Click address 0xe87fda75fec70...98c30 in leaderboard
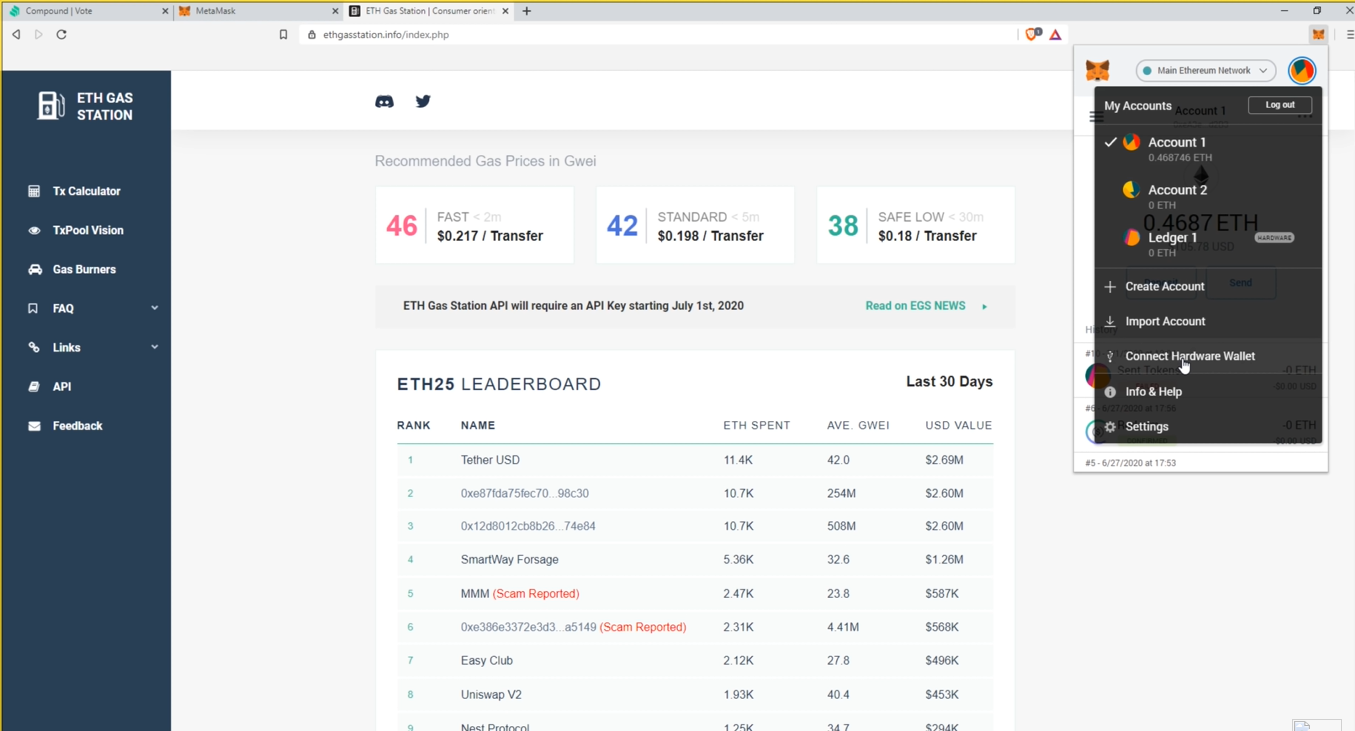This screenshot has height=731, width=1355. pyautogui.click(x=525, y=493)
